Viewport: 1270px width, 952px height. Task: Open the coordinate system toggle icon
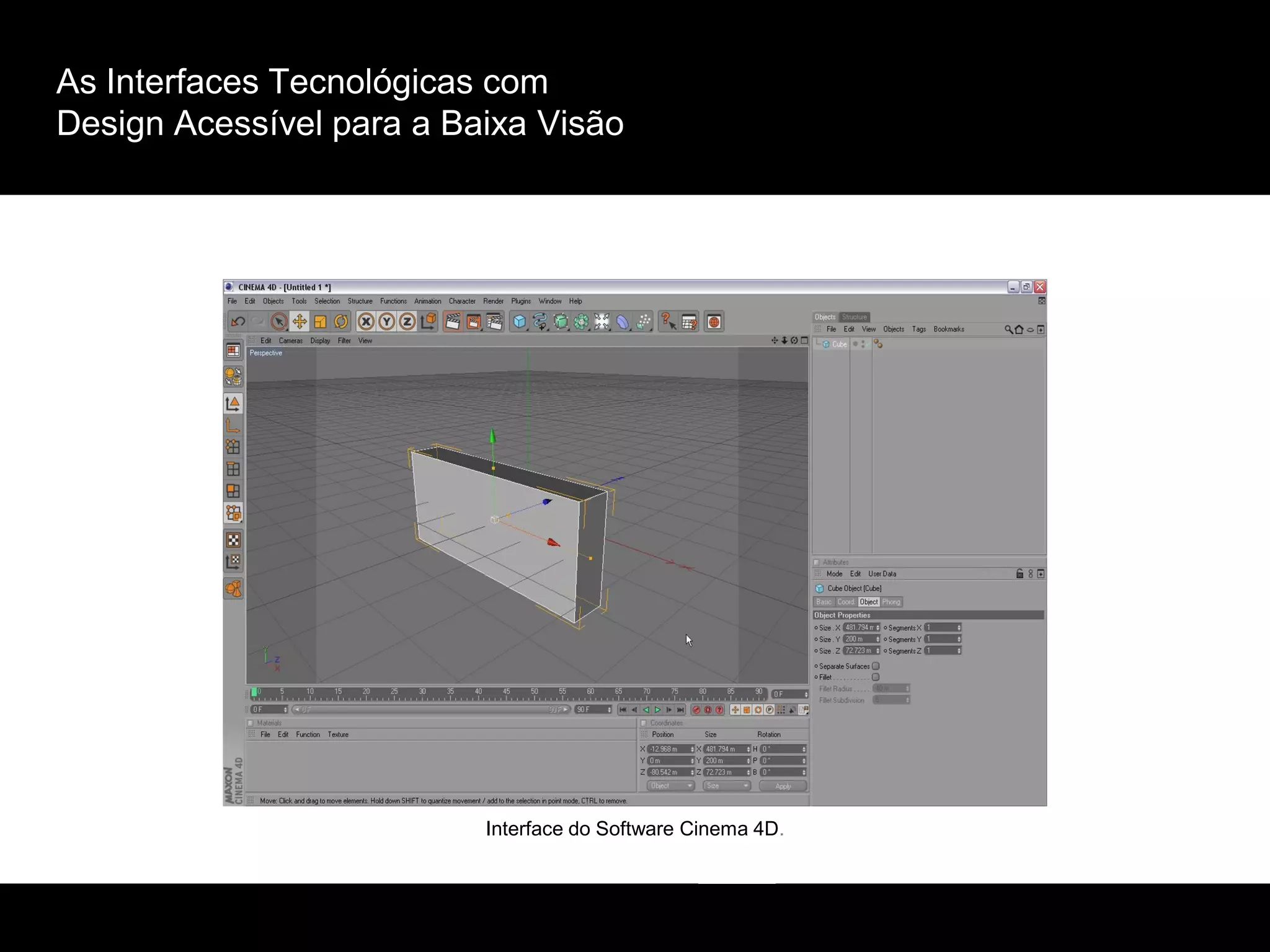(x=429, y=321)
